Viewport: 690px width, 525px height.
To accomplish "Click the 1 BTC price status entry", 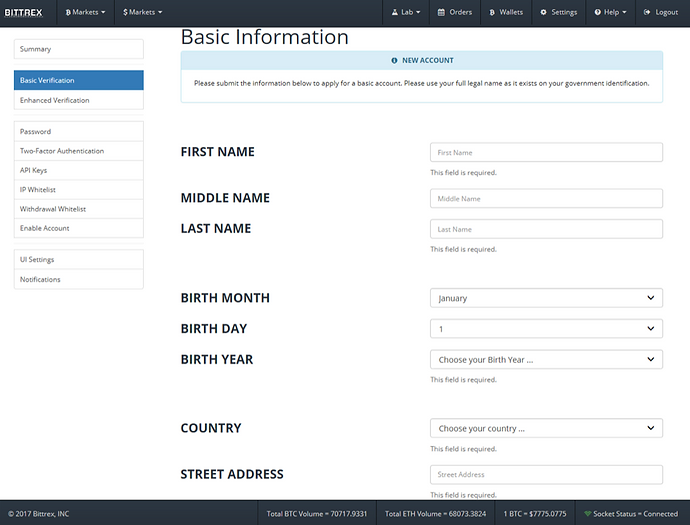I will [x=535, y=514].
